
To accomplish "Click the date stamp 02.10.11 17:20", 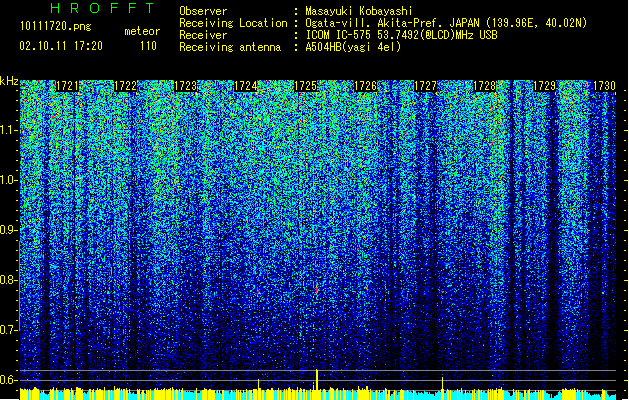I will [x=61, y=46].
